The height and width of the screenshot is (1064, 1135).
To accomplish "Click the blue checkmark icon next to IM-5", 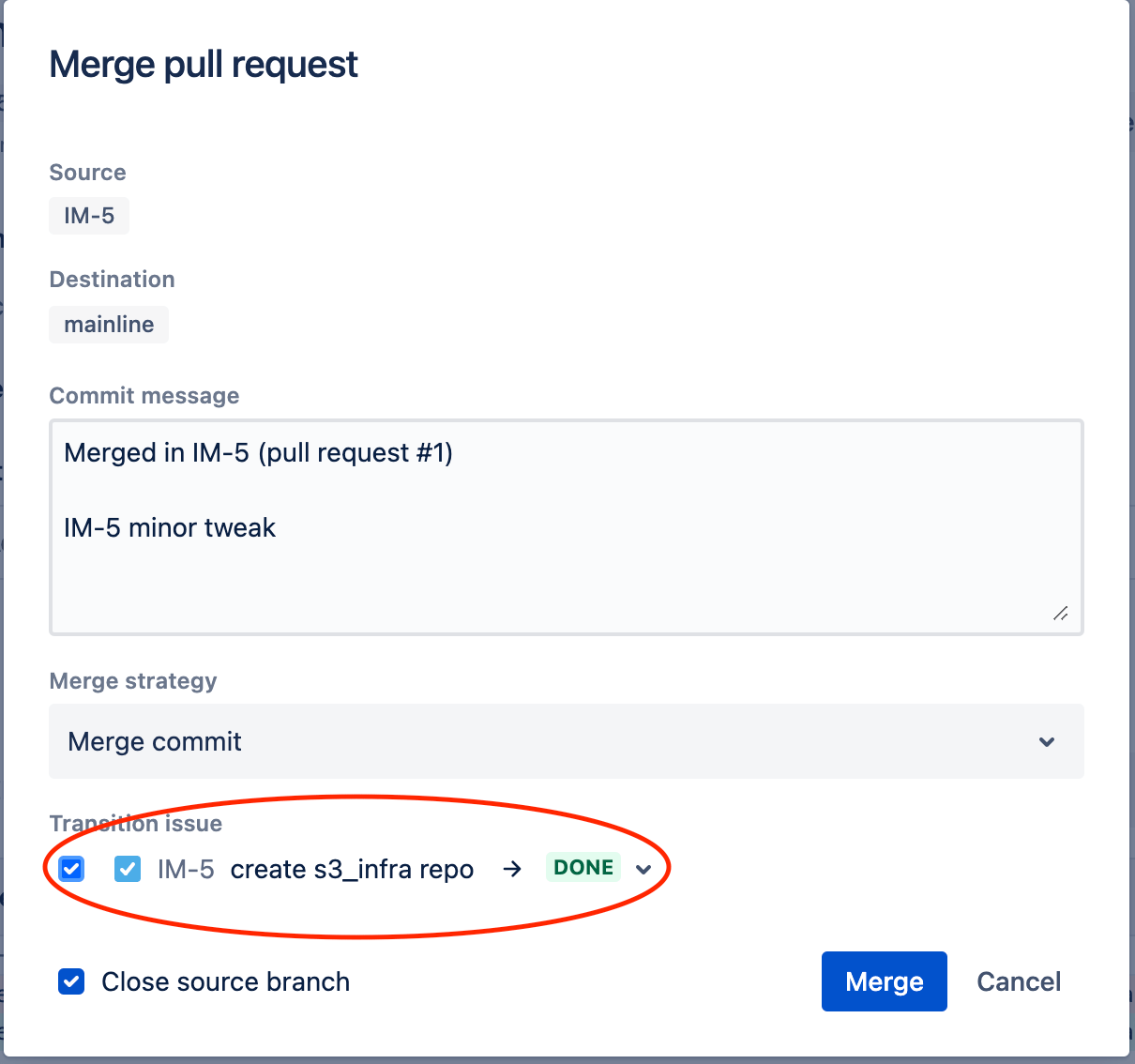I will [x=127, y=869].
